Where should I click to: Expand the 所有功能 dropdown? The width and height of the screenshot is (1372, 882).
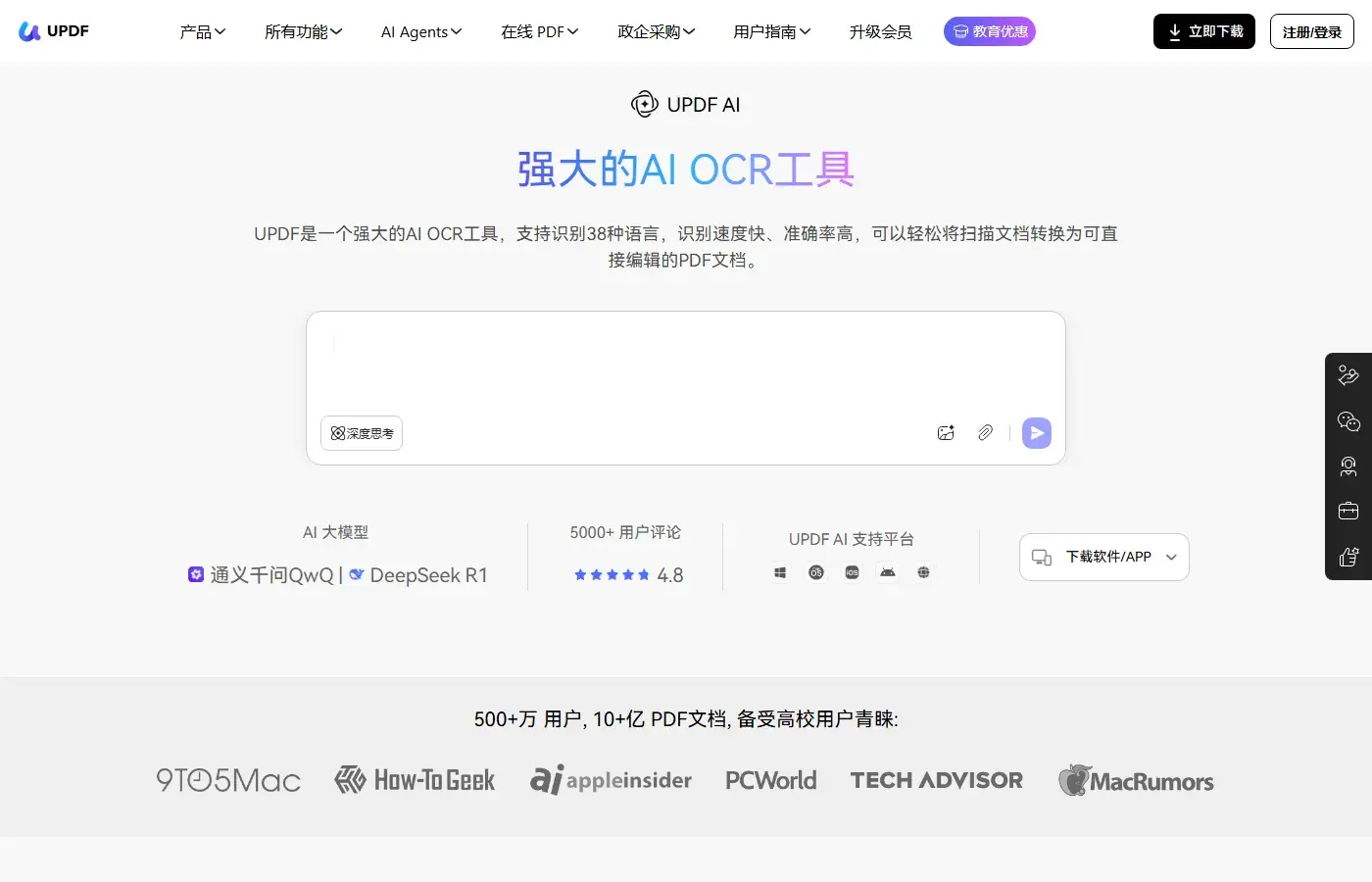tap(304, 31)
